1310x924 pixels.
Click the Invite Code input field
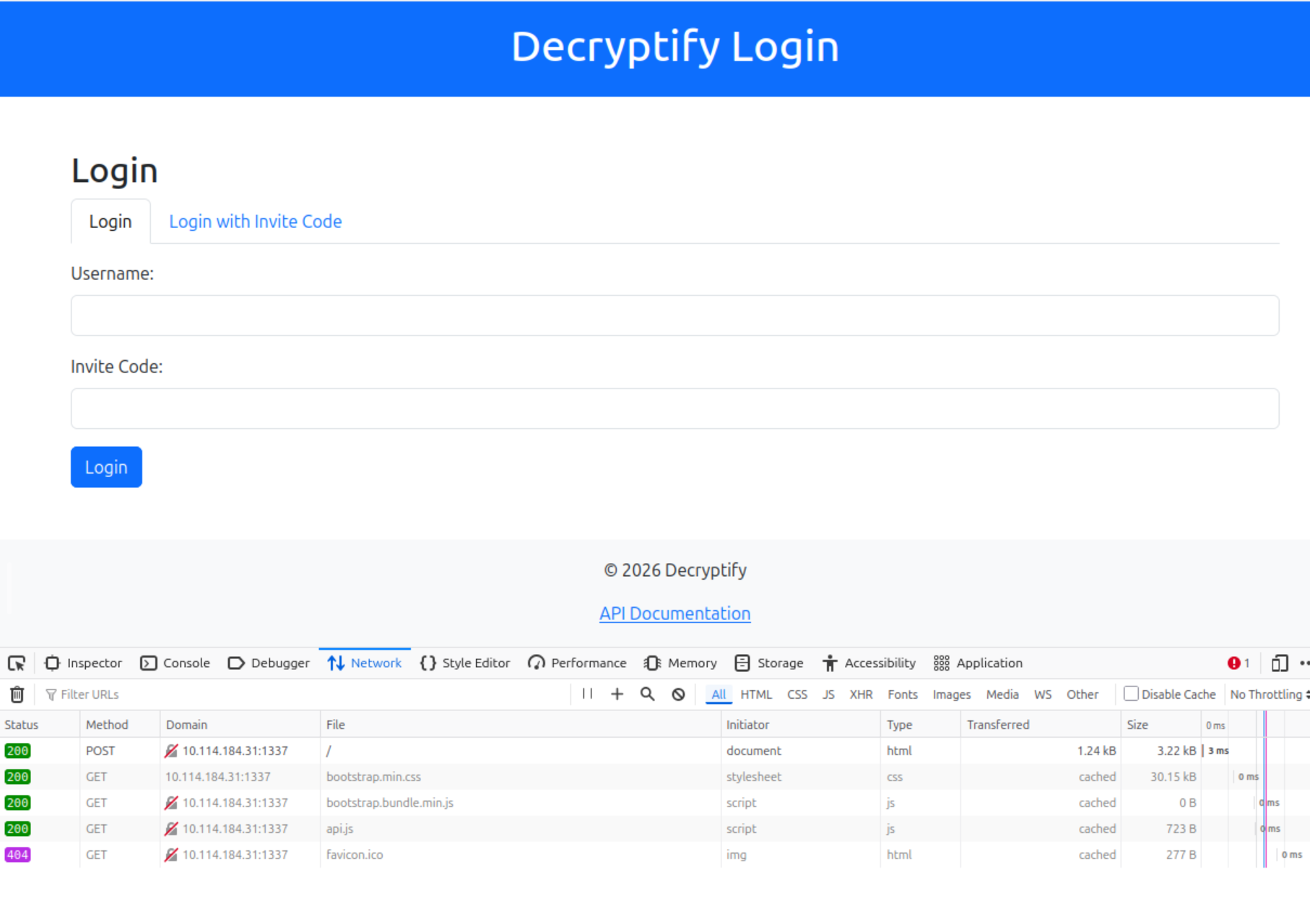(x=674, y=409)
